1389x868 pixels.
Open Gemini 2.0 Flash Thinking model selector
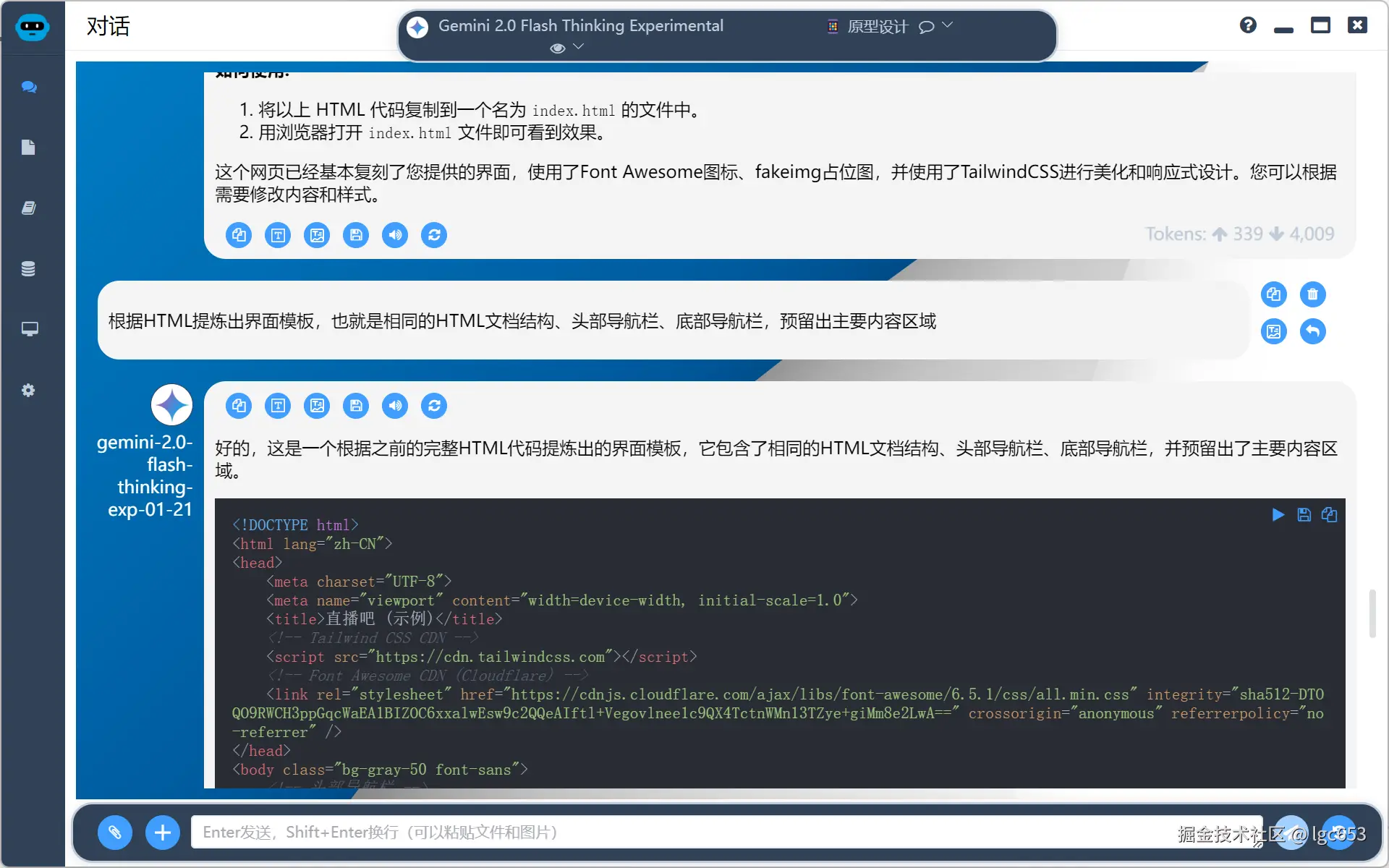point(579,26)
